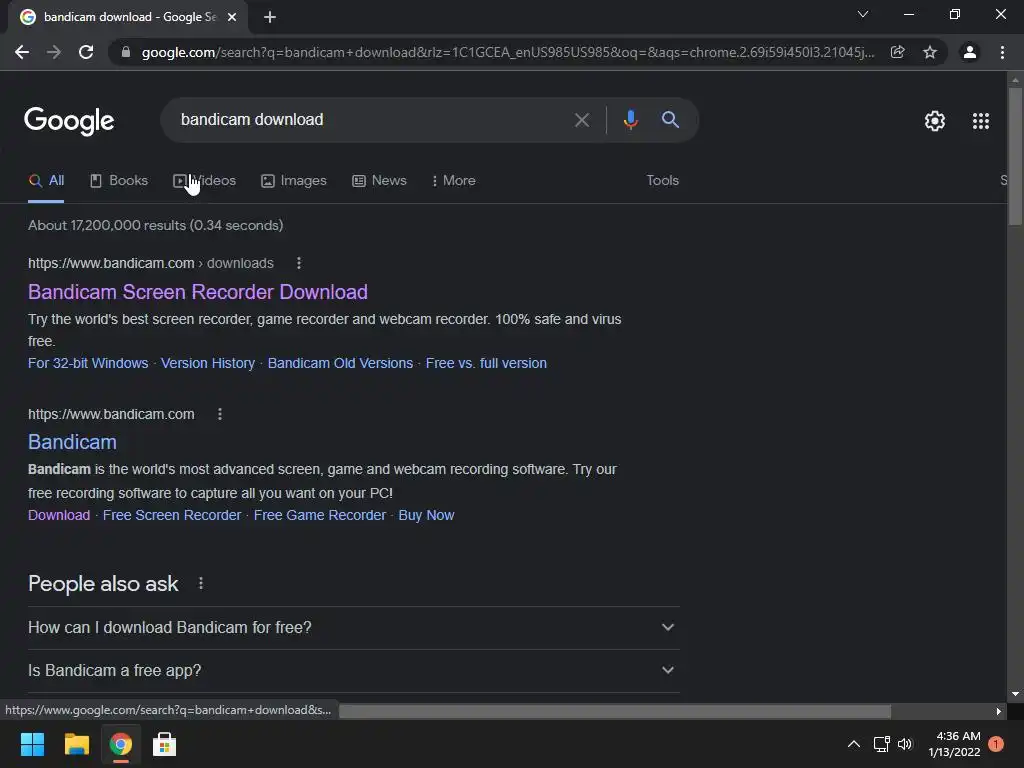Select the All results tab

pos(46,181)
